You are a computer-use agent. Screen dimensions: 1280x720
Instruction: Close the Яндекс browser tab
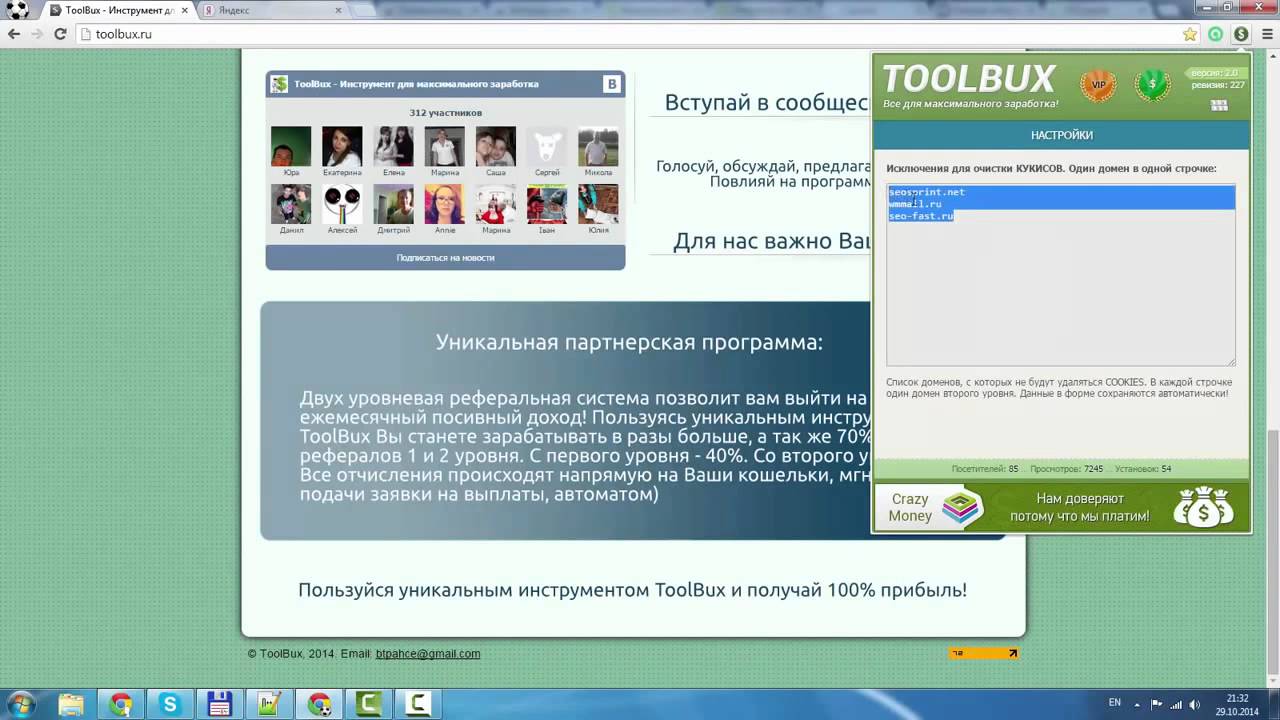point(338,10)
